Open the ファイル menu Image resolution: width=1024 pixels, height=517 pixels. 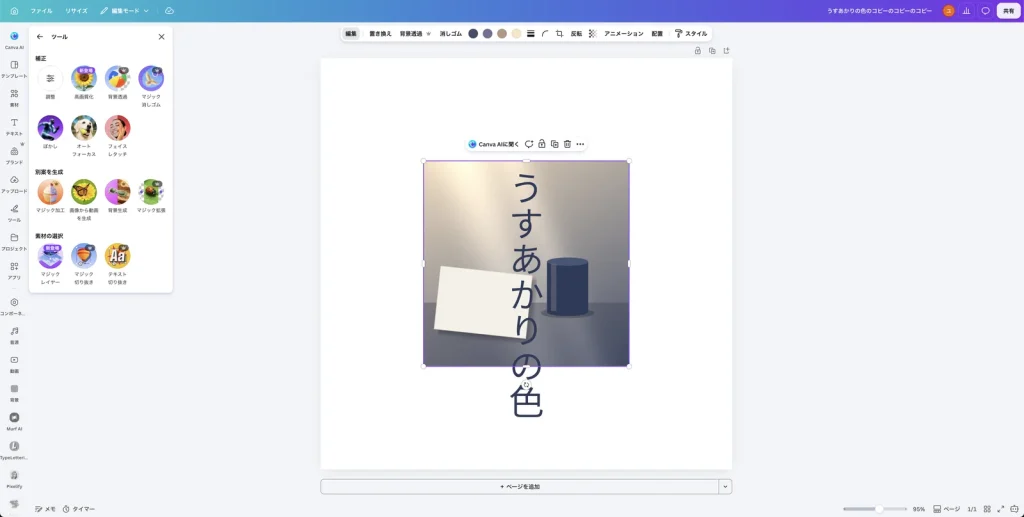coord(41,11)
